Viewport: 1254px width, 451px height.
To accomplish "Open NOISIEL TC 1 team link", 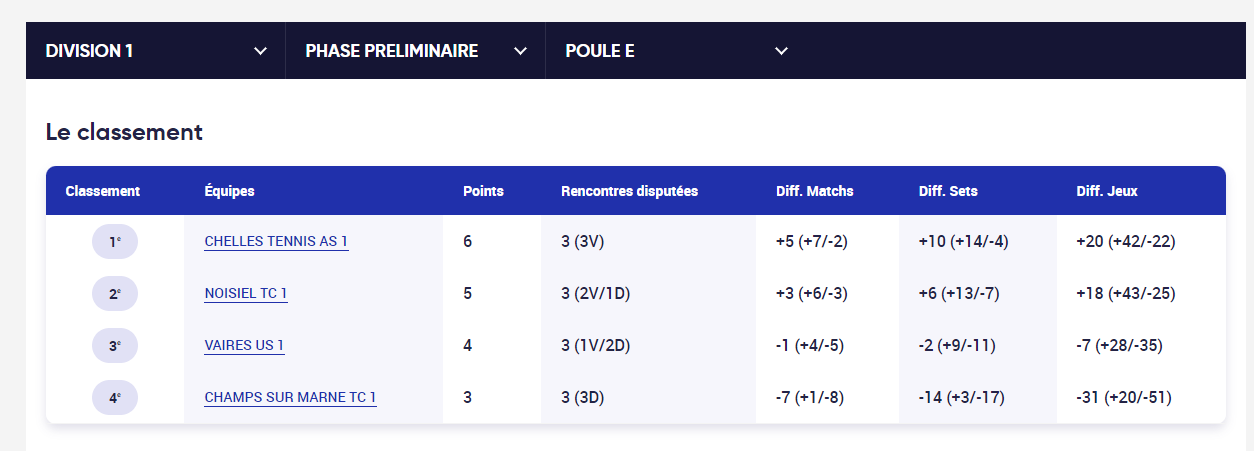I will [x=246, y=293].
